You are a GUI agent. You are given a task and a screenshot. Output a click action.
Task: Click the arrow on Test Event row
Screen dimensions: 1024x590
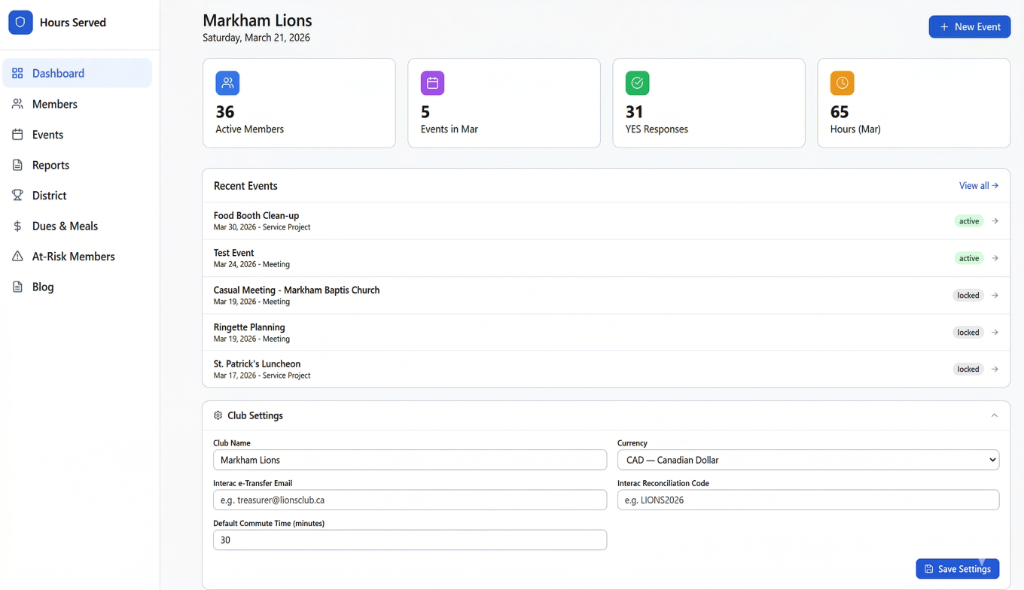pyautogui.click(x=995, y=258)
